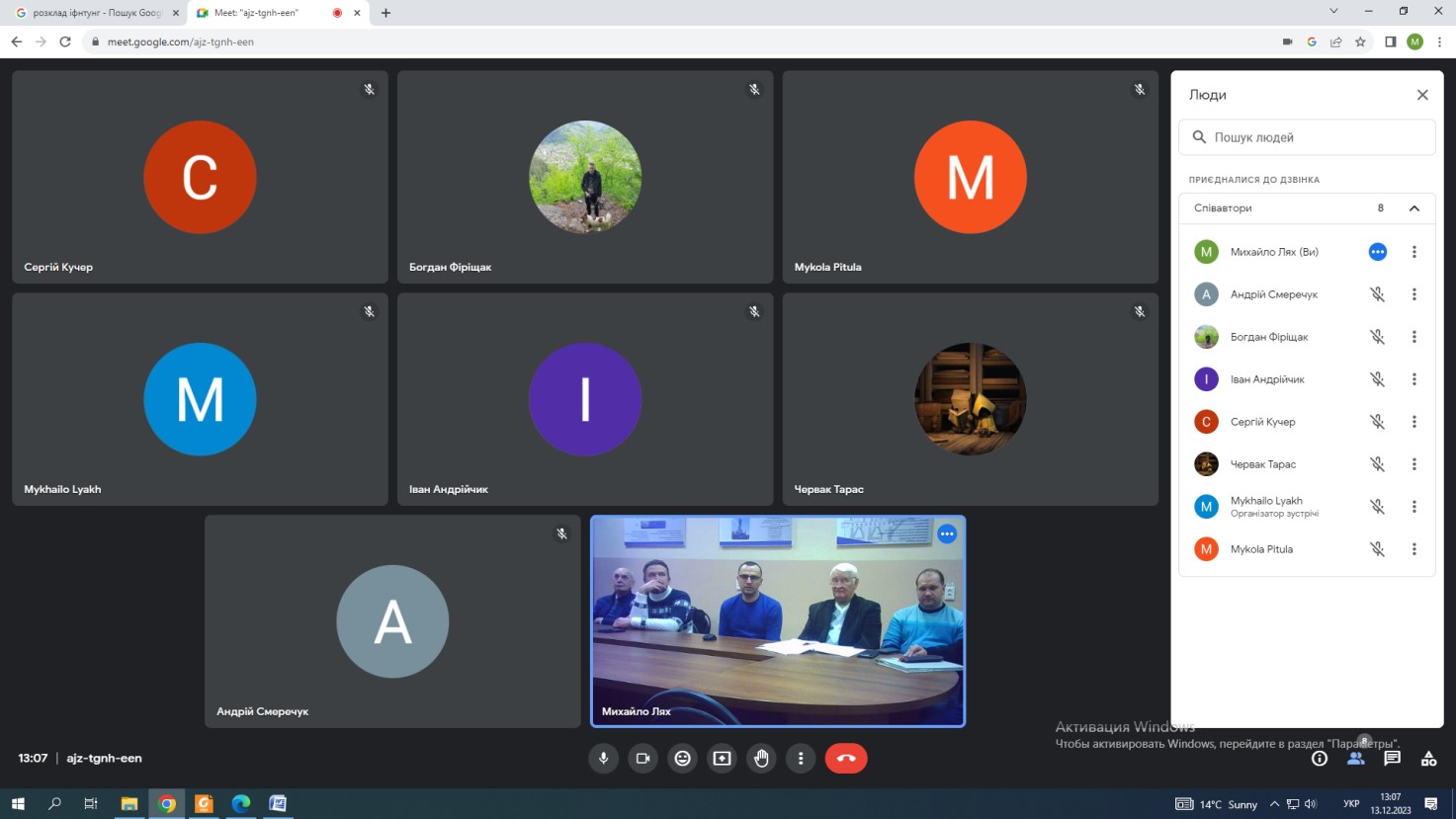The height and width of the screenshot is (819, 1456).
Task: Open options menu for Андрій Смеречук
Action: [x=1413, y=294]
